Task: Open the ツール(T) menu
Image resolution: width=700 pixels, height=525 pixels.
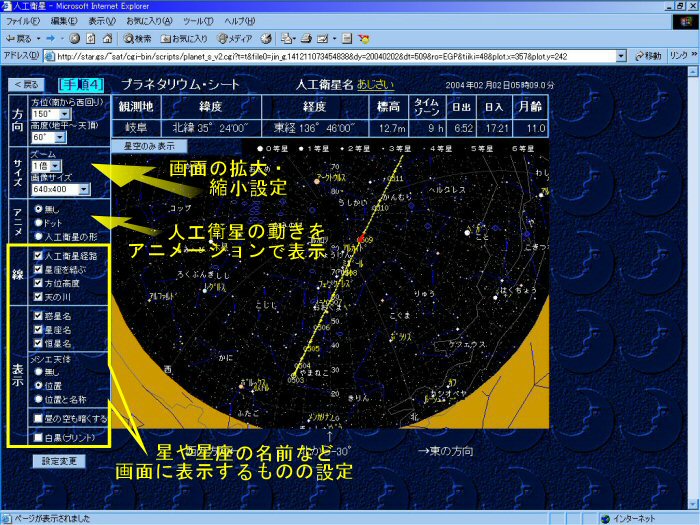Action: (198, 21)
